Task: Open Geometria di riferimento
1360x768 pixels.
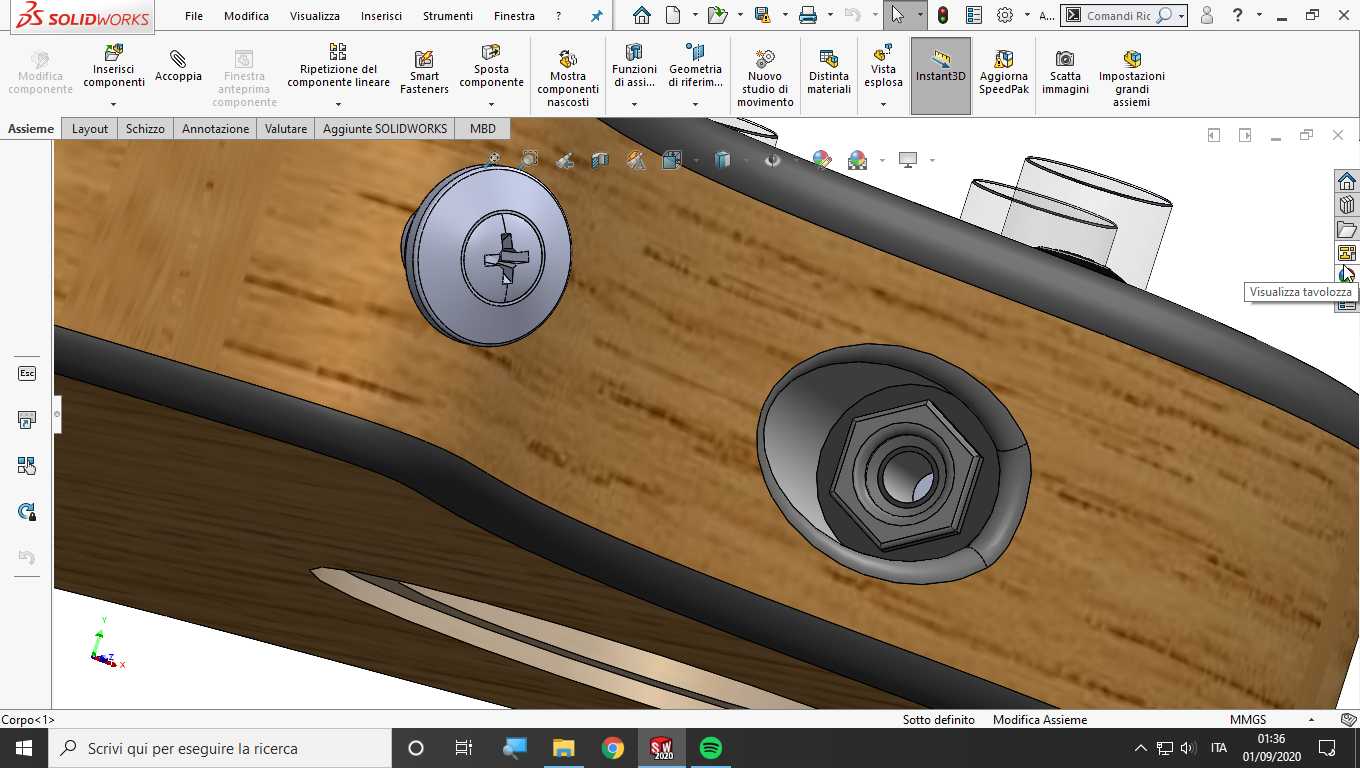Action: click(x=695, y=66)
